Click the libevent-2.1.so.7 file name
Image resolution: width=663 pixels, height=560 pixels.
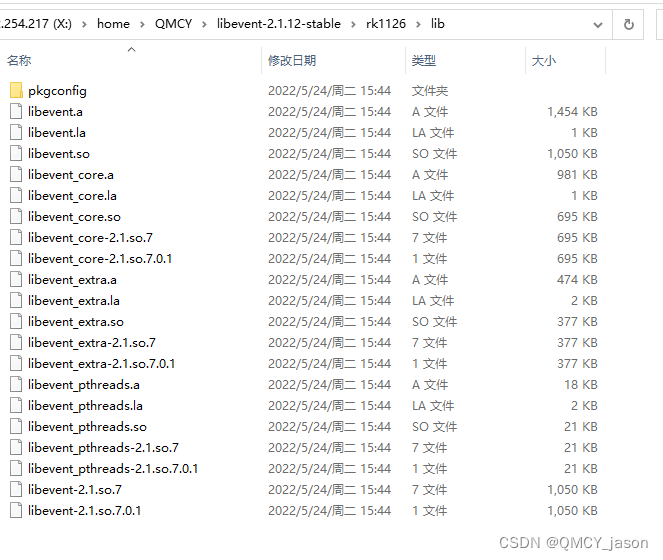[x=75, y=489]
